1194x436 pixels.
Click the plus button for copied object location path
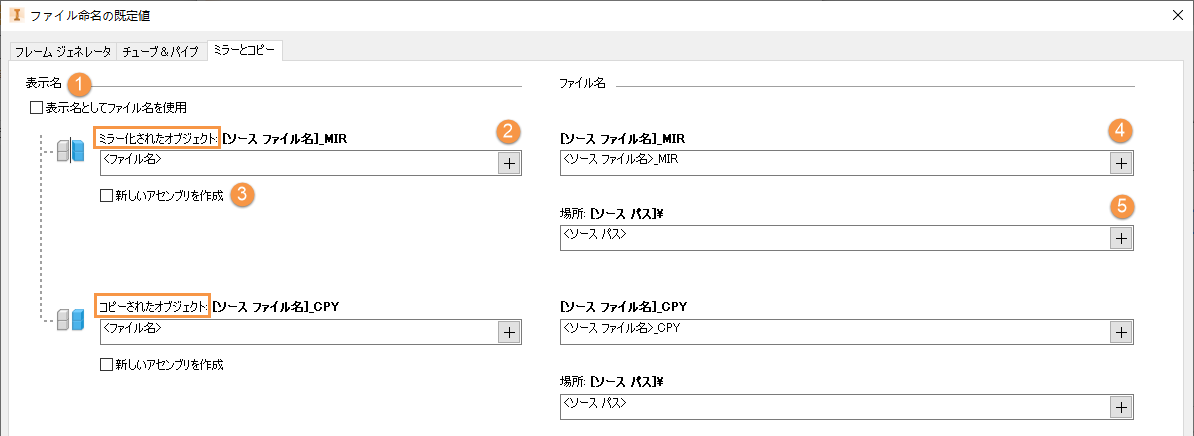coord(1121,407)
